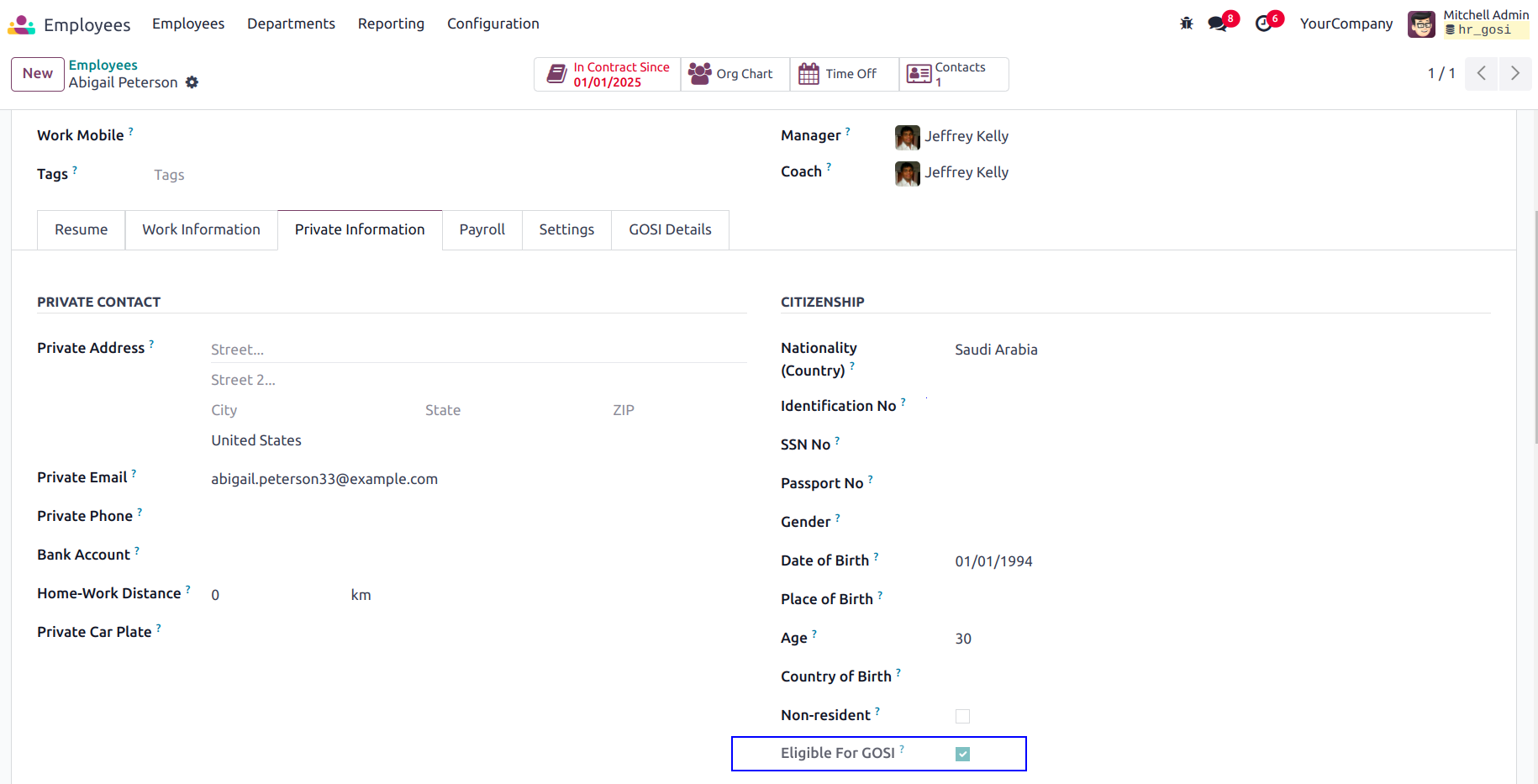Toggle the Non-resident checkbox
This screenshot has height=784, width=1538.
[x=962, y=716]
